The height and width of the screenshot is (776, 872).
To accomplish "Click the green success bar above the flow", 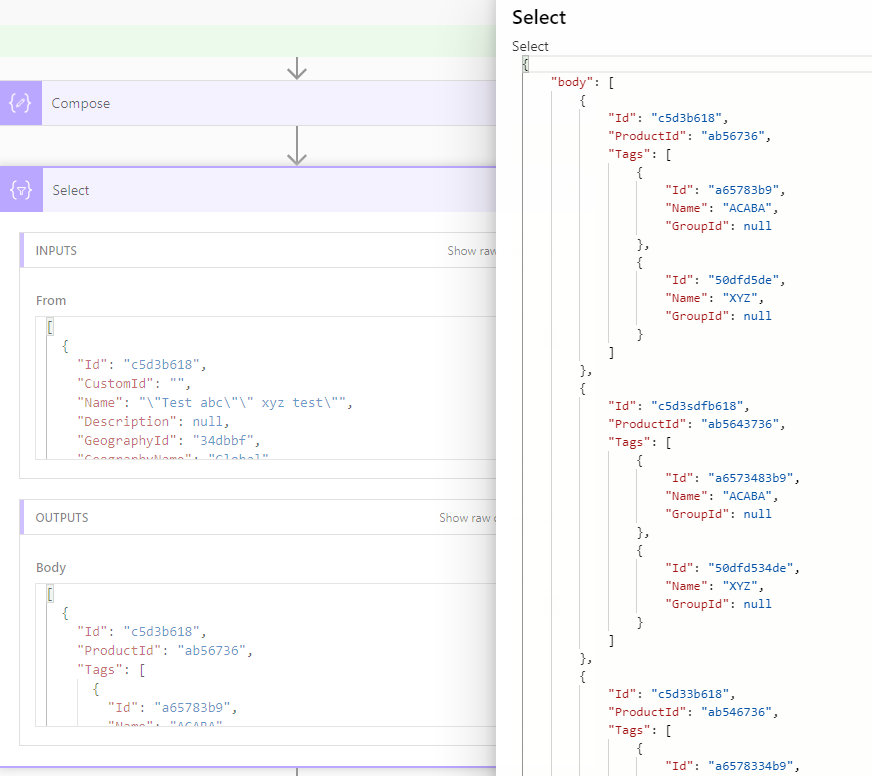I will coord(250,40).
